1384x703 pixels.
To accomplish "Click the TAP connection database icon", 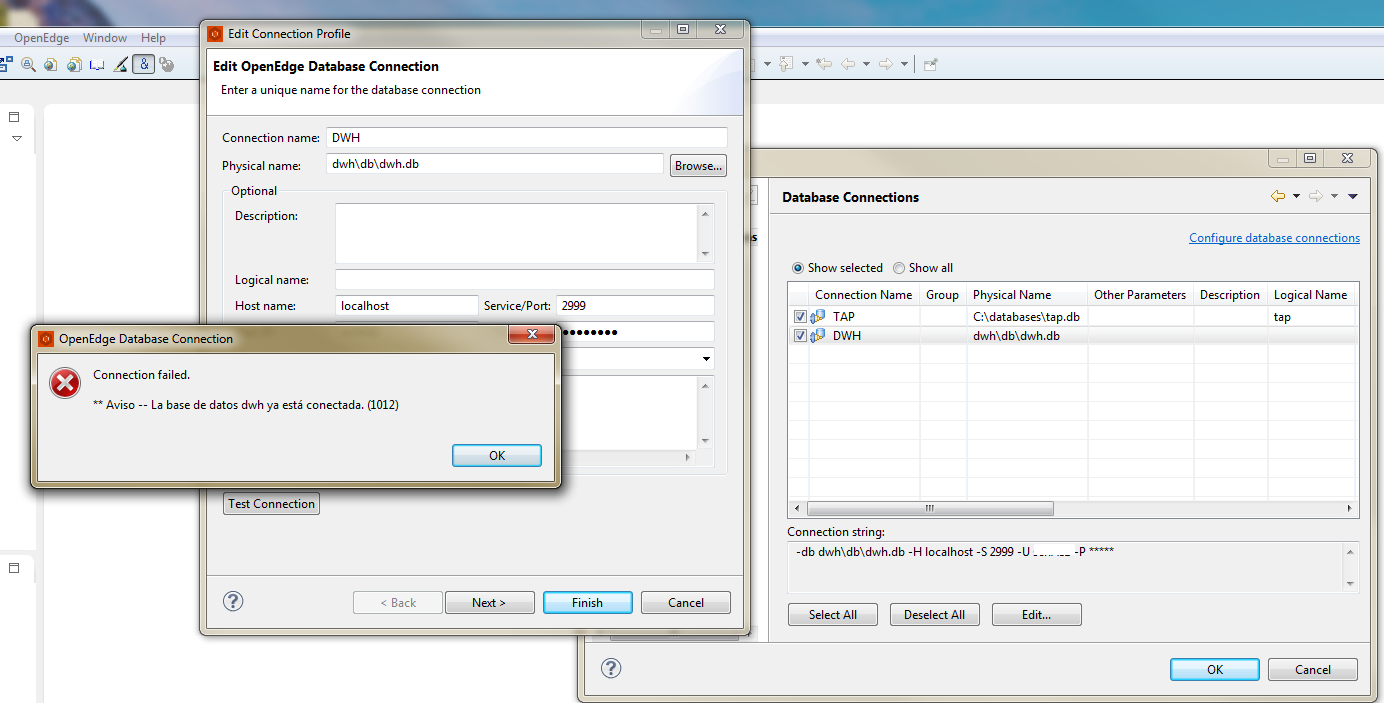I will click(x=818, y=317).
